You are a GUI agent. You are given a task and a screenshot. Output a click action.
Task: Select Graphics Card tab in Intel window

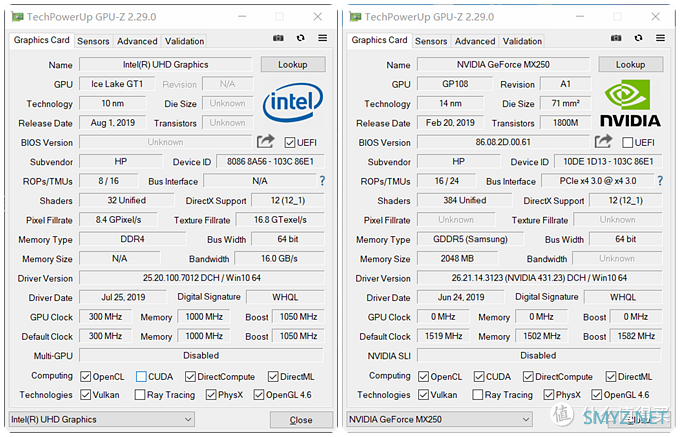(x=42, y=40)
